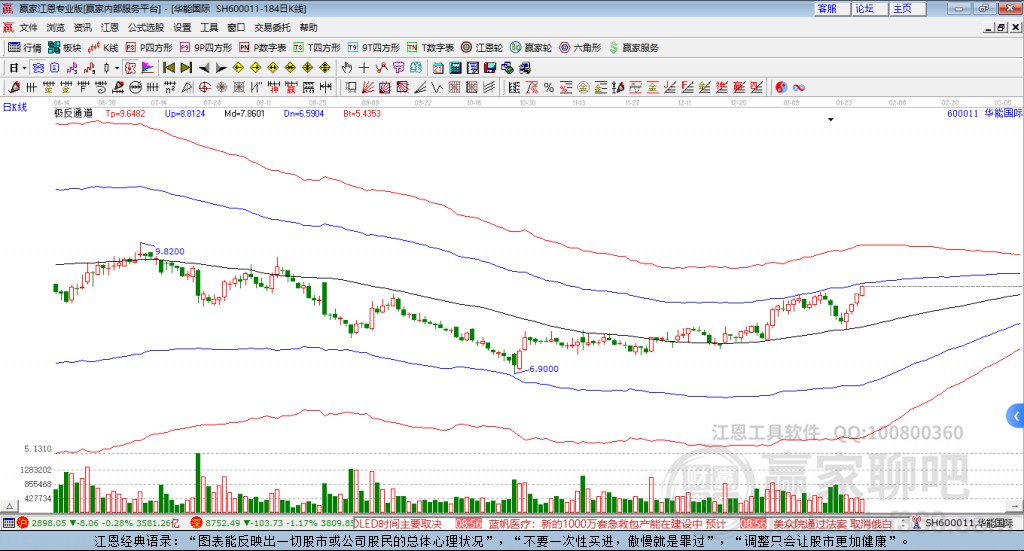Open the 行情 market quotes view
Screen dimensions: 1024x551
24,48
